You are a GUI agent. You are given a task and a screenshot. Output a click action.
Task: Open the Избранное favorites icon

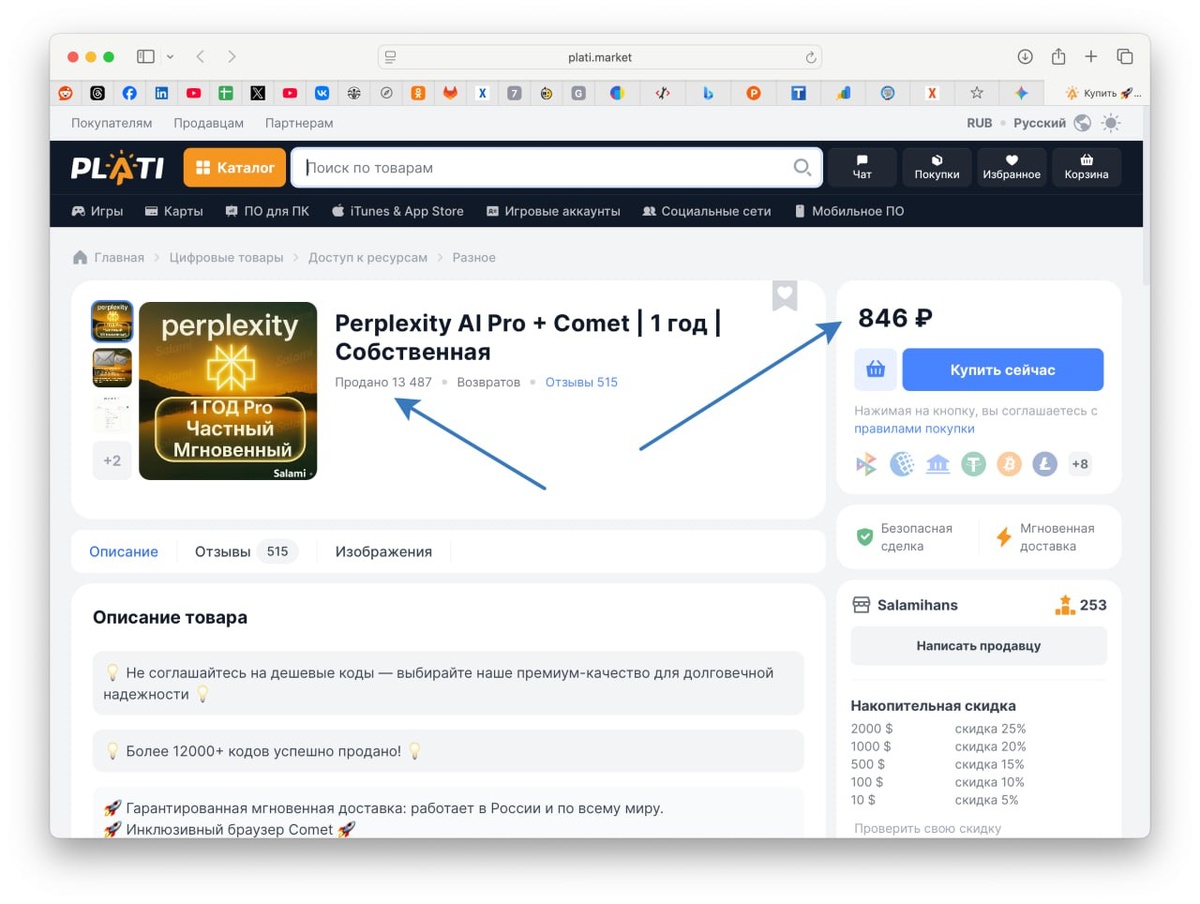click(x=1012, y=167)
